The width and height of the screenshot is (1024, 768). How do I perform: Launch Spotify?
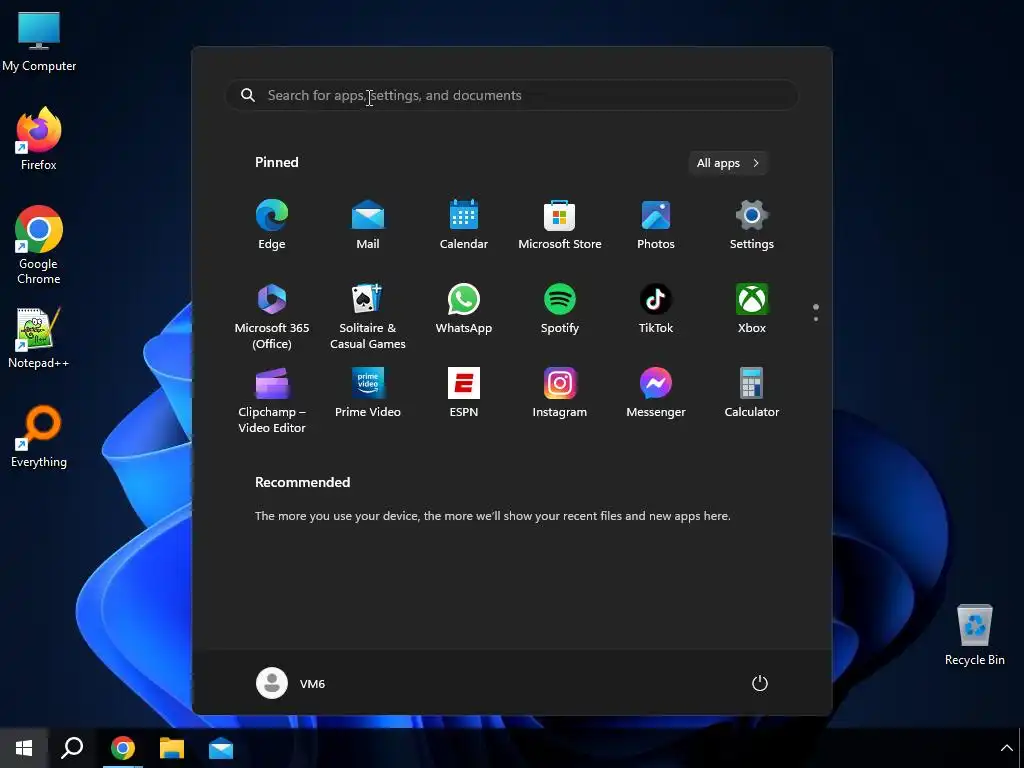[560, 309]
